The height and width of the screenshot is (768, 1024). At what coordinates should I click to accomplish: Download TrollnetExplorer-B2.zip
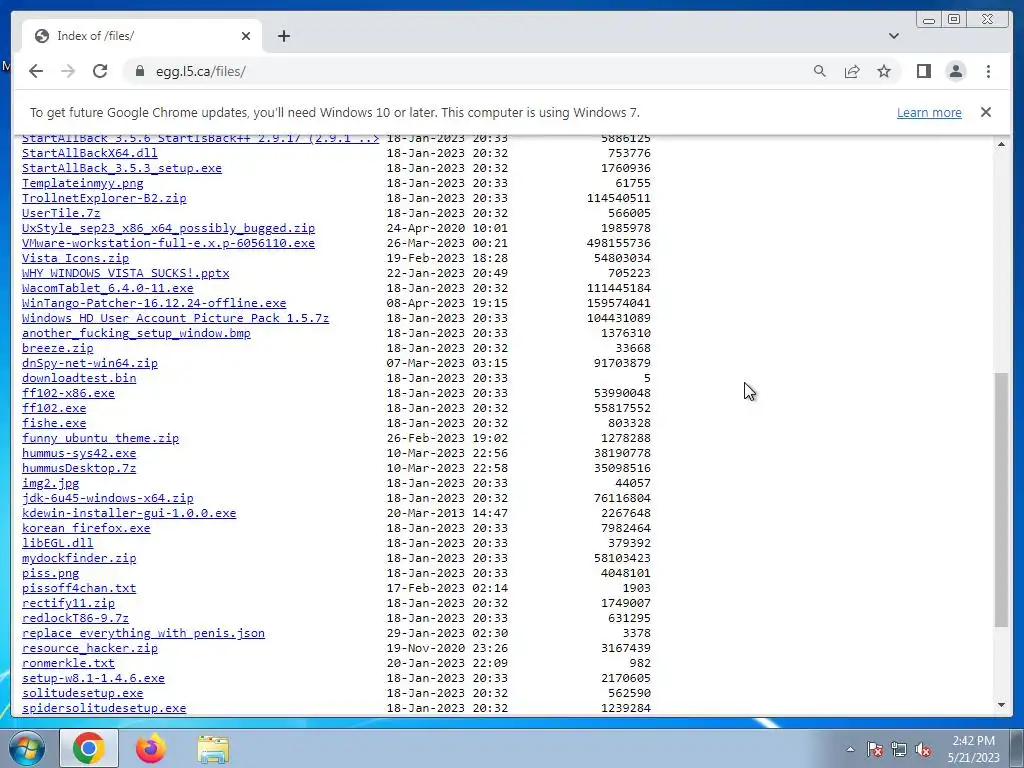coord(104,198)
